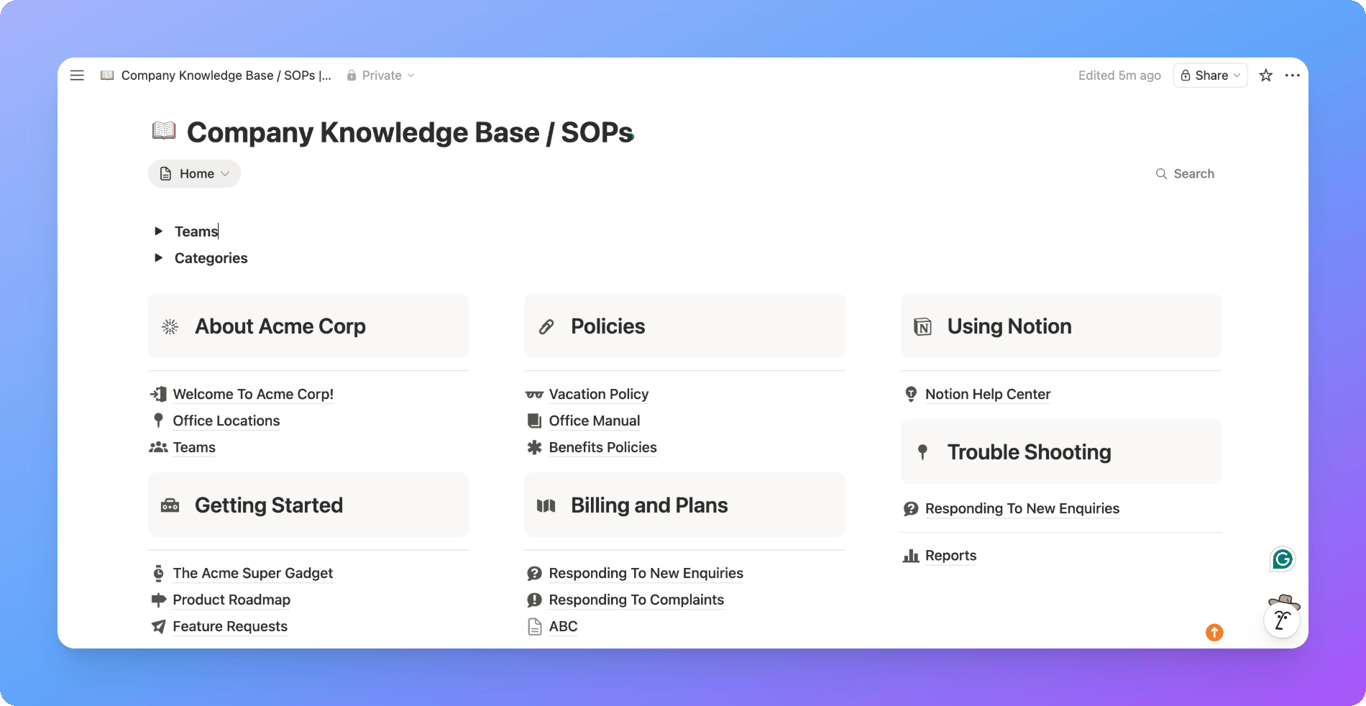Click the Trouble Shooting heading

pyautogui.click(x=1029, y=452)
